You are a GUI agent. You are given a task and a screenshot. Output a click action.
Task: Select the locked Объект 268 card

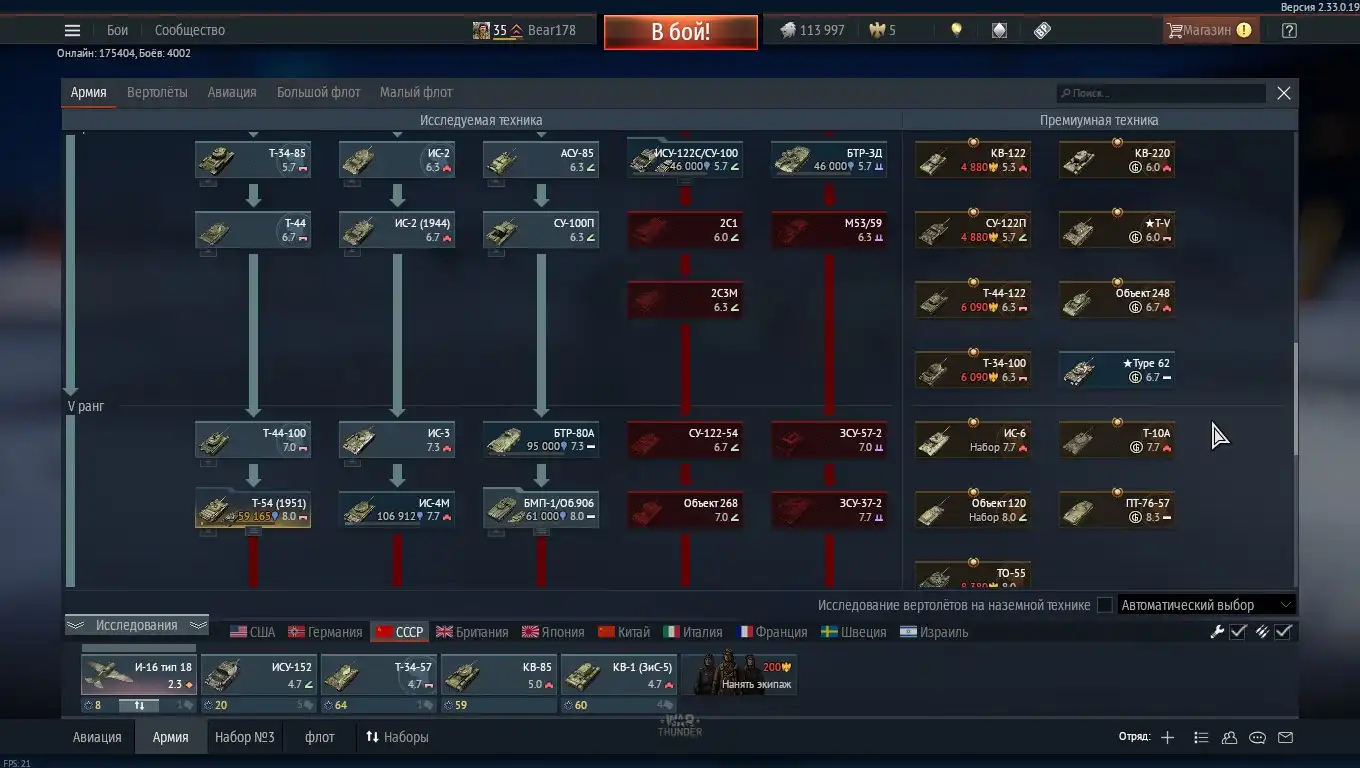[685, 510]
